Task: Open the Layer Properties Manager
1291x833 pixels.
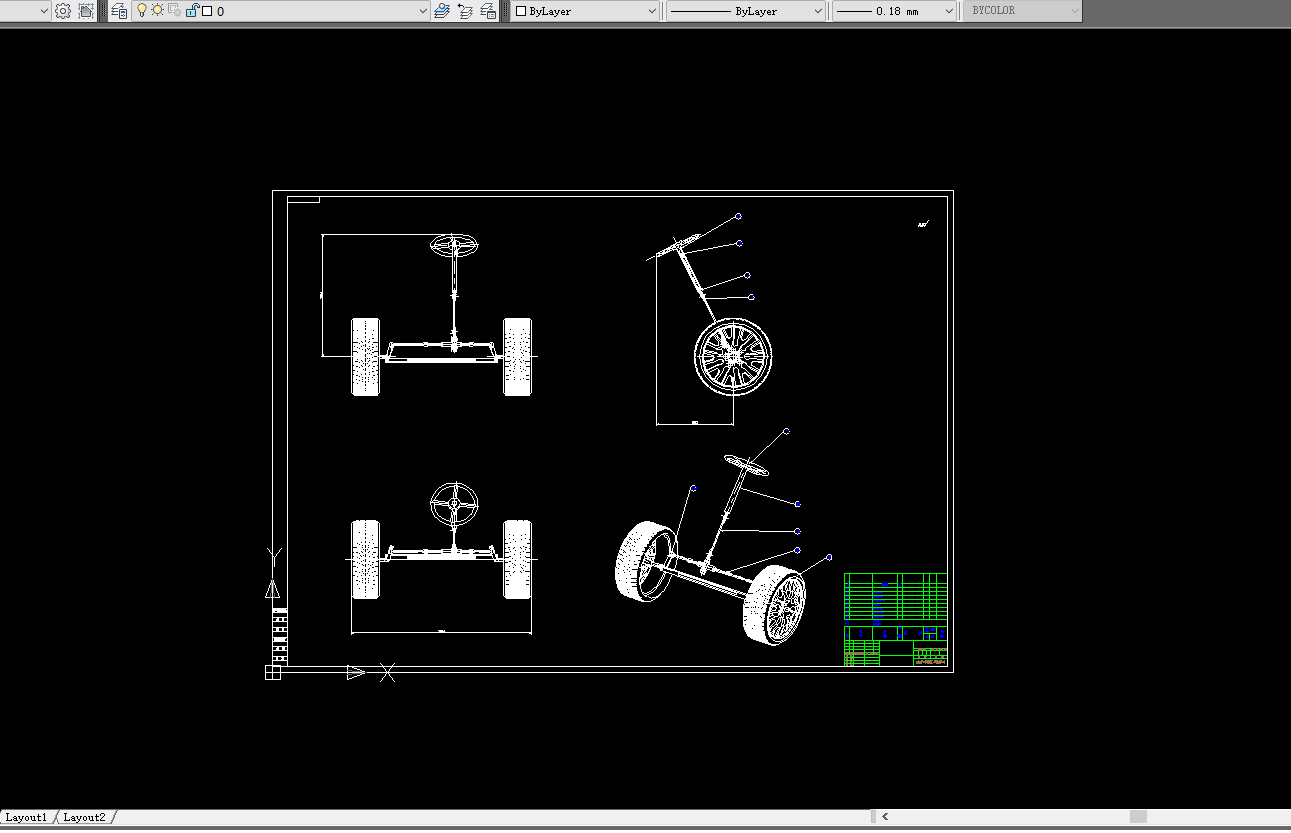Action: pyautogui.click(x=119, y=11)
